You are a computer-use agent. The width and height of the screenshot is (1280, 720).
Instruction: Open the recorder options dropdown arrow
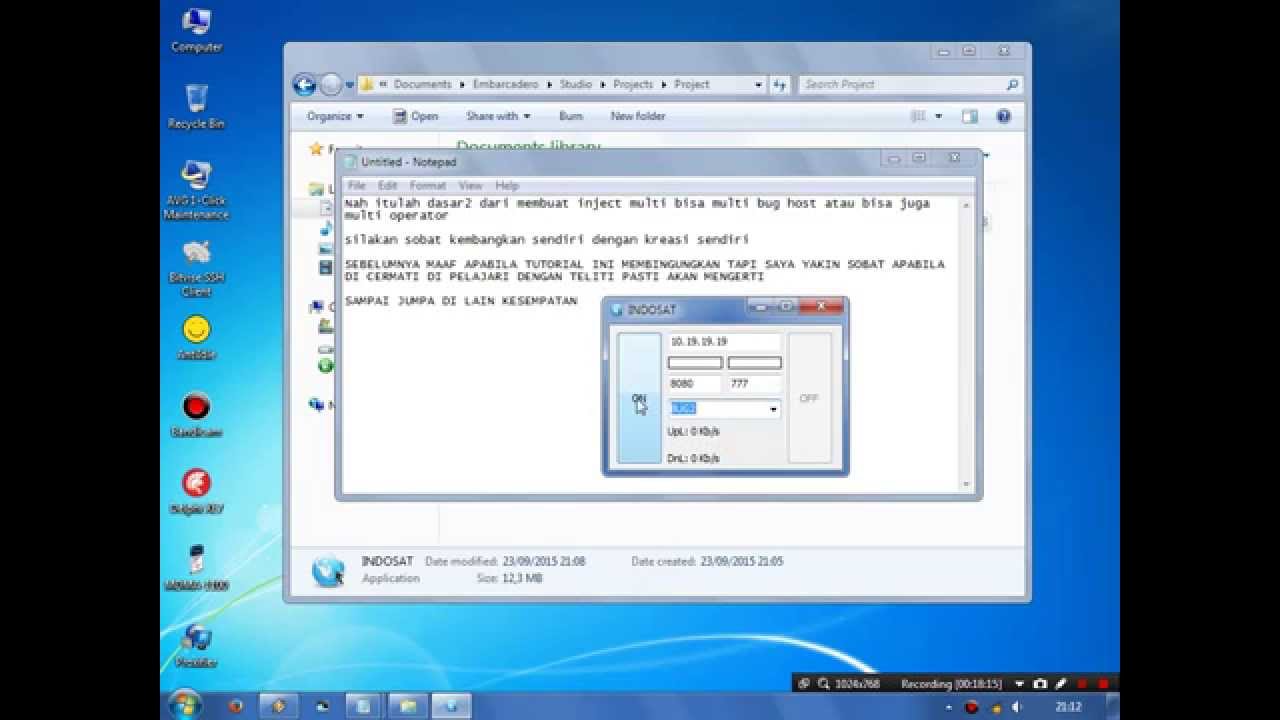pyautogui.click(x=1019, y=684)
